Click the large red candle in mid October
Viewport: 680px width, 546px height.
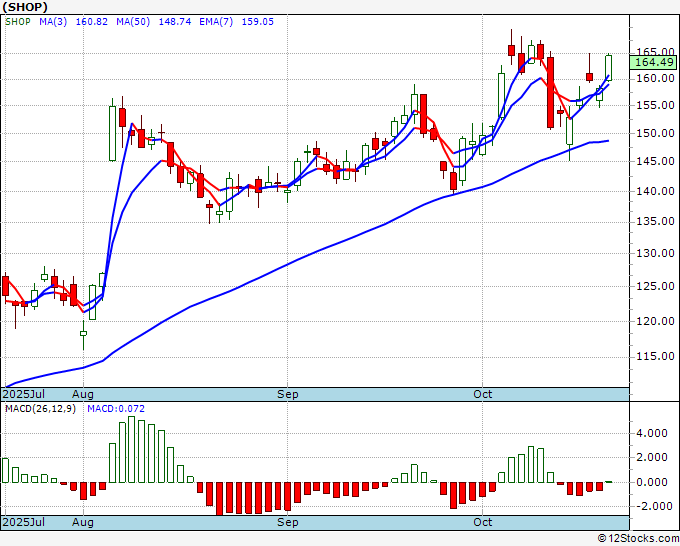[x=550, y=92]
